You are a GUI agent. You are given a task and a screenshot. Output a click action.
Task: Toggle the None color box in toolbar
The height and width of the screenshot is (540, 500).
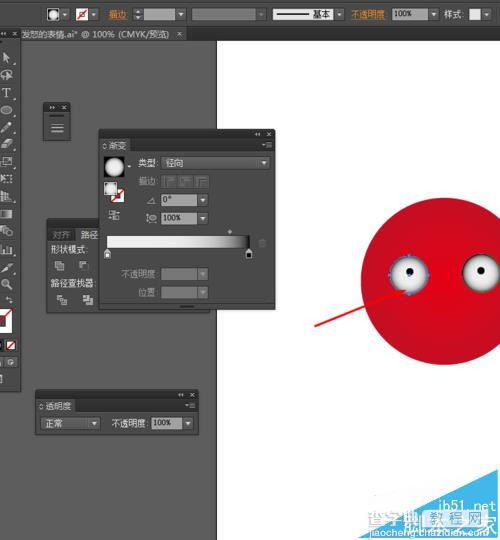pos(11,345)
